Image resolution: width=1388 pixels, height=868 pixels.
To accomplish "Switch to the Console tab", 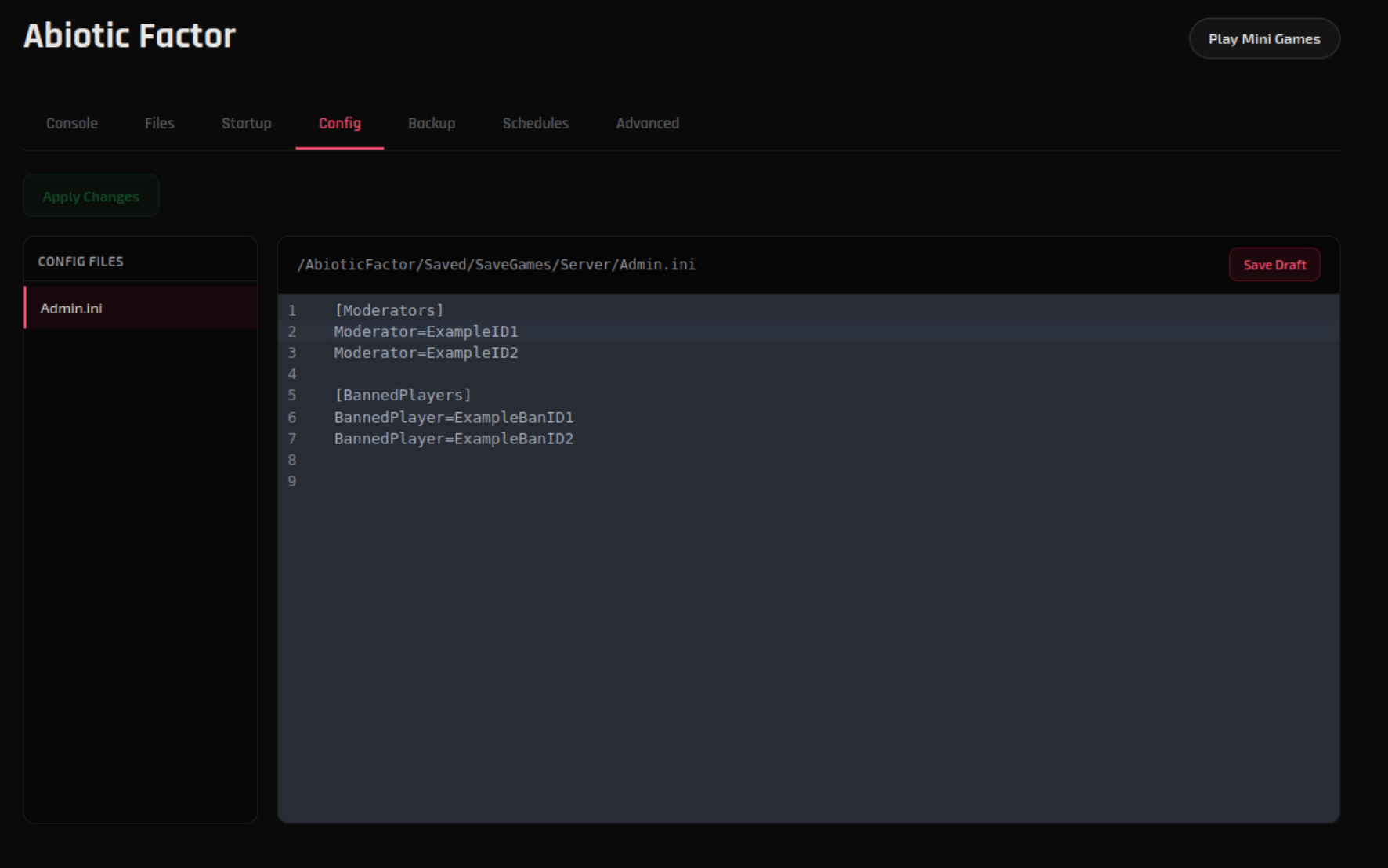I will pyautogui.click(x=71, y=123).
